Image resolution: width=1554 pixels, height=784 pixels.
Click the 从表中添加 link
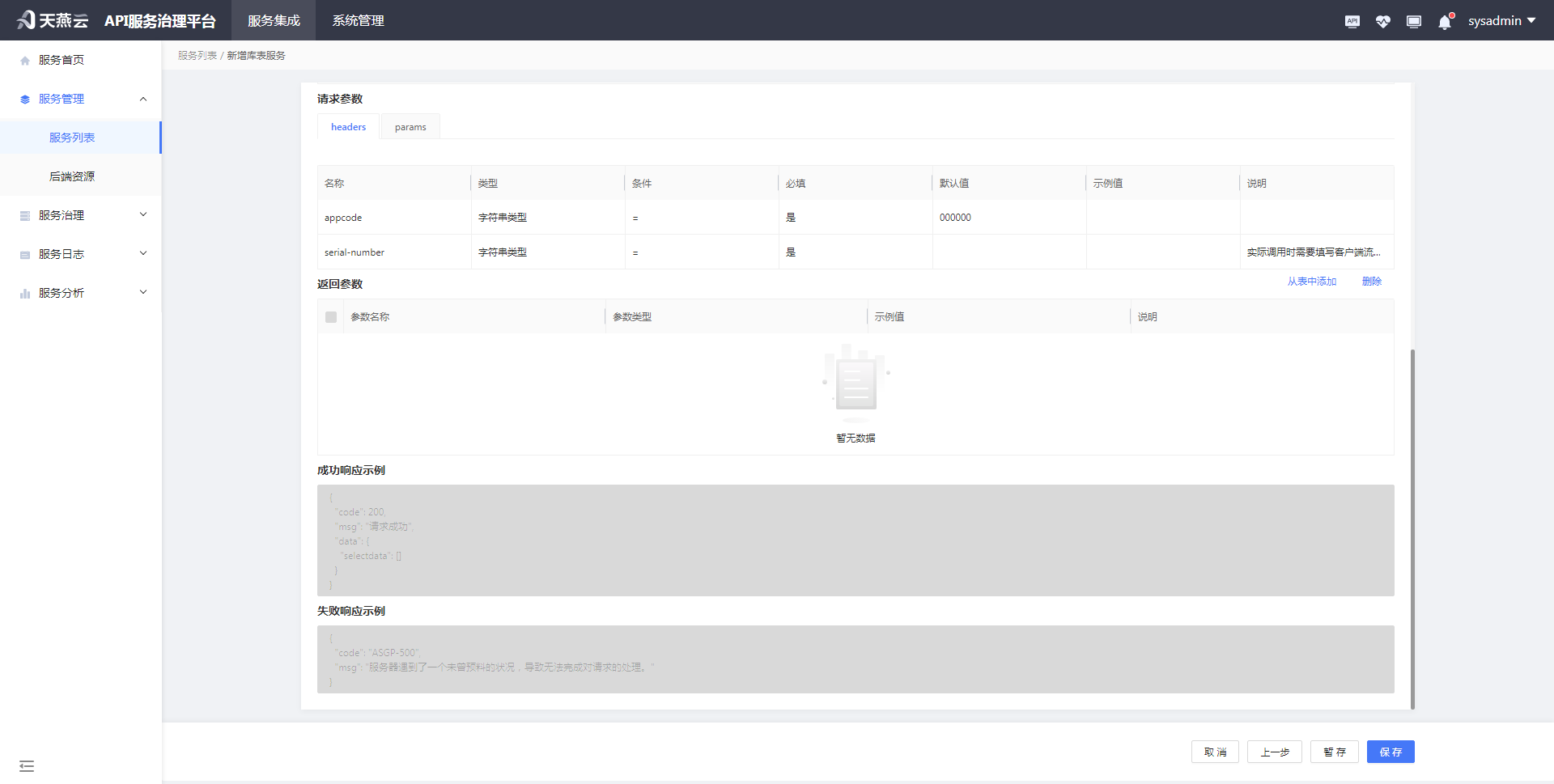[x=1311, y=282]
